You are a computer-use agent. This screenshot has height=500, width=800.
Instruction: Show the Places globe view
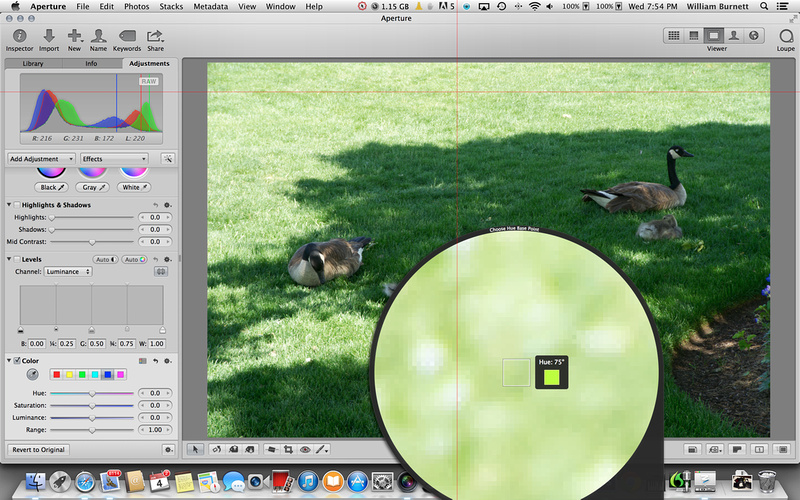coord(754,35)
